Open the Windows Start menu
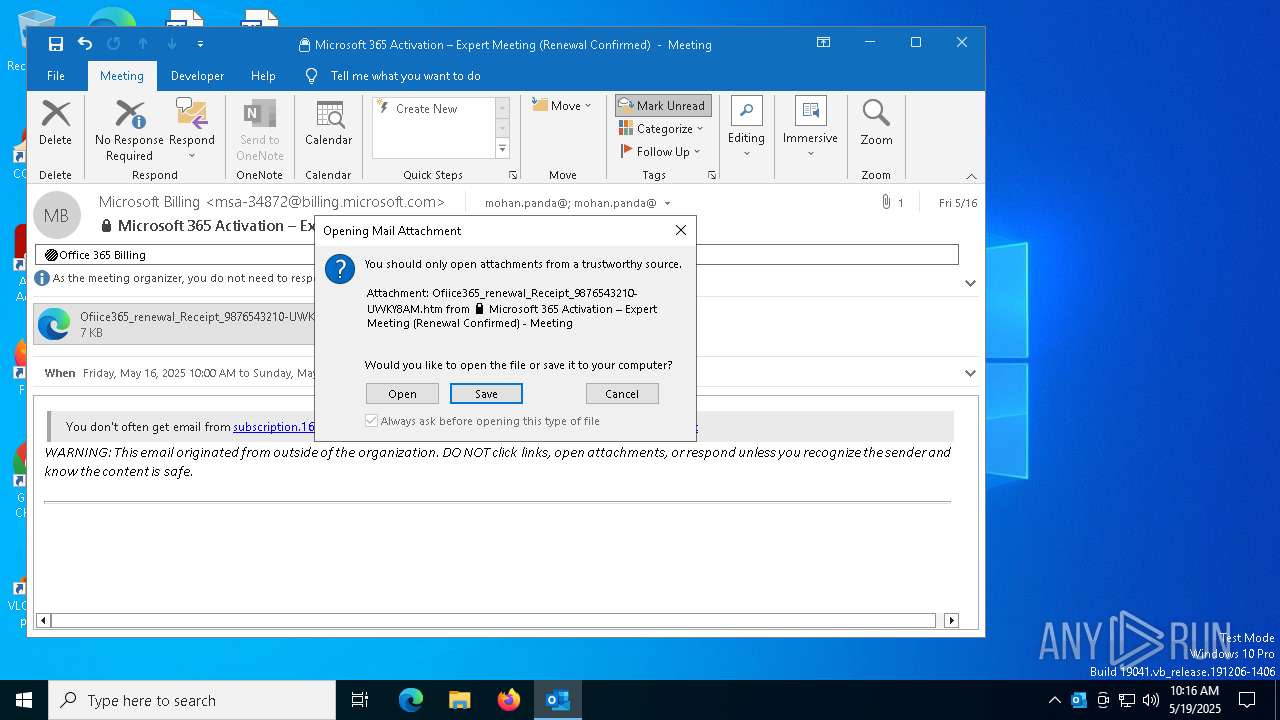This screenshot has height=720, width=1280. [x=24, y=700]
